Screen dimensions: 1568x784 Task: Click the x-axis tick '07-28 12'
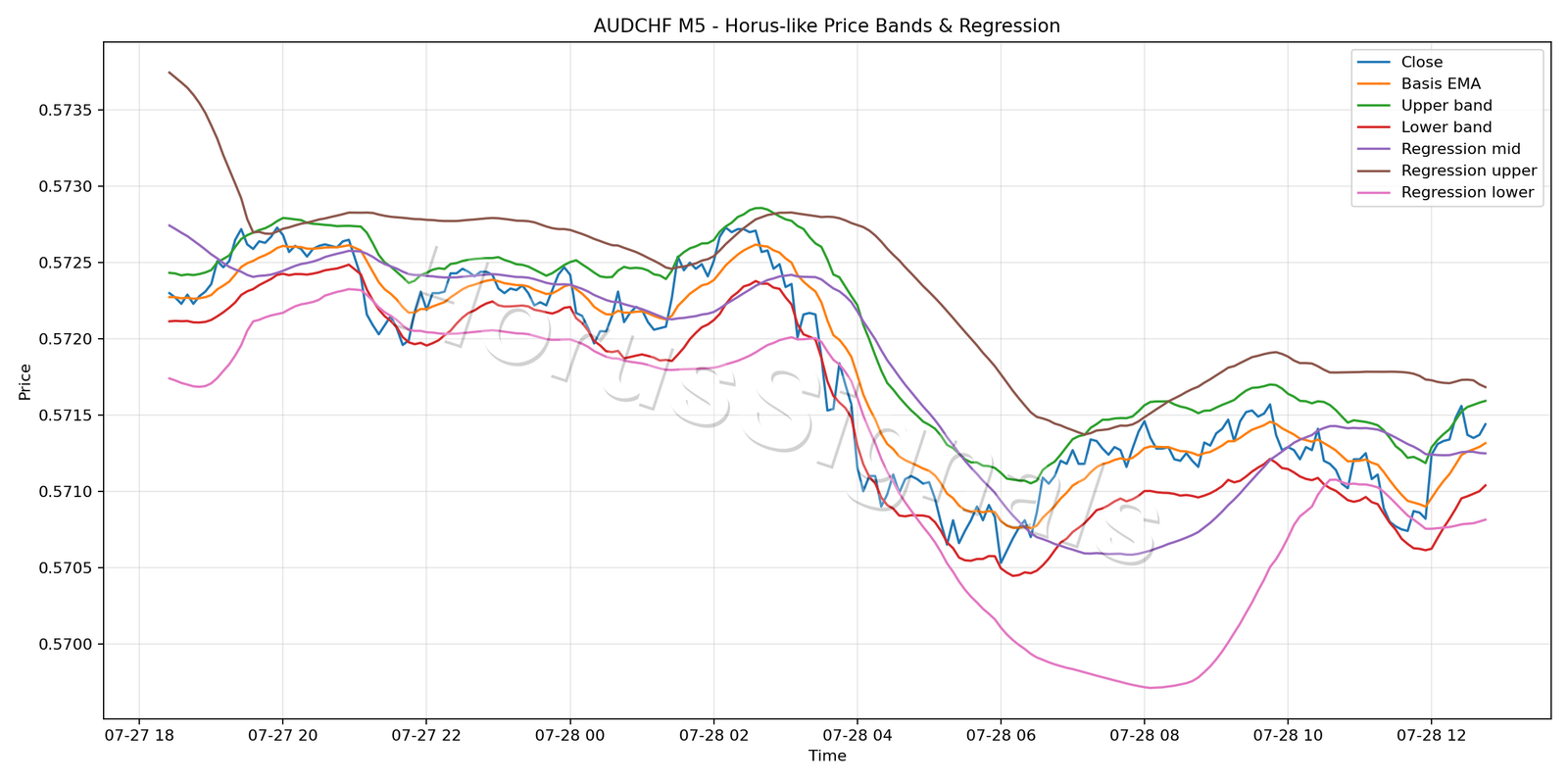click(1431, 735)
